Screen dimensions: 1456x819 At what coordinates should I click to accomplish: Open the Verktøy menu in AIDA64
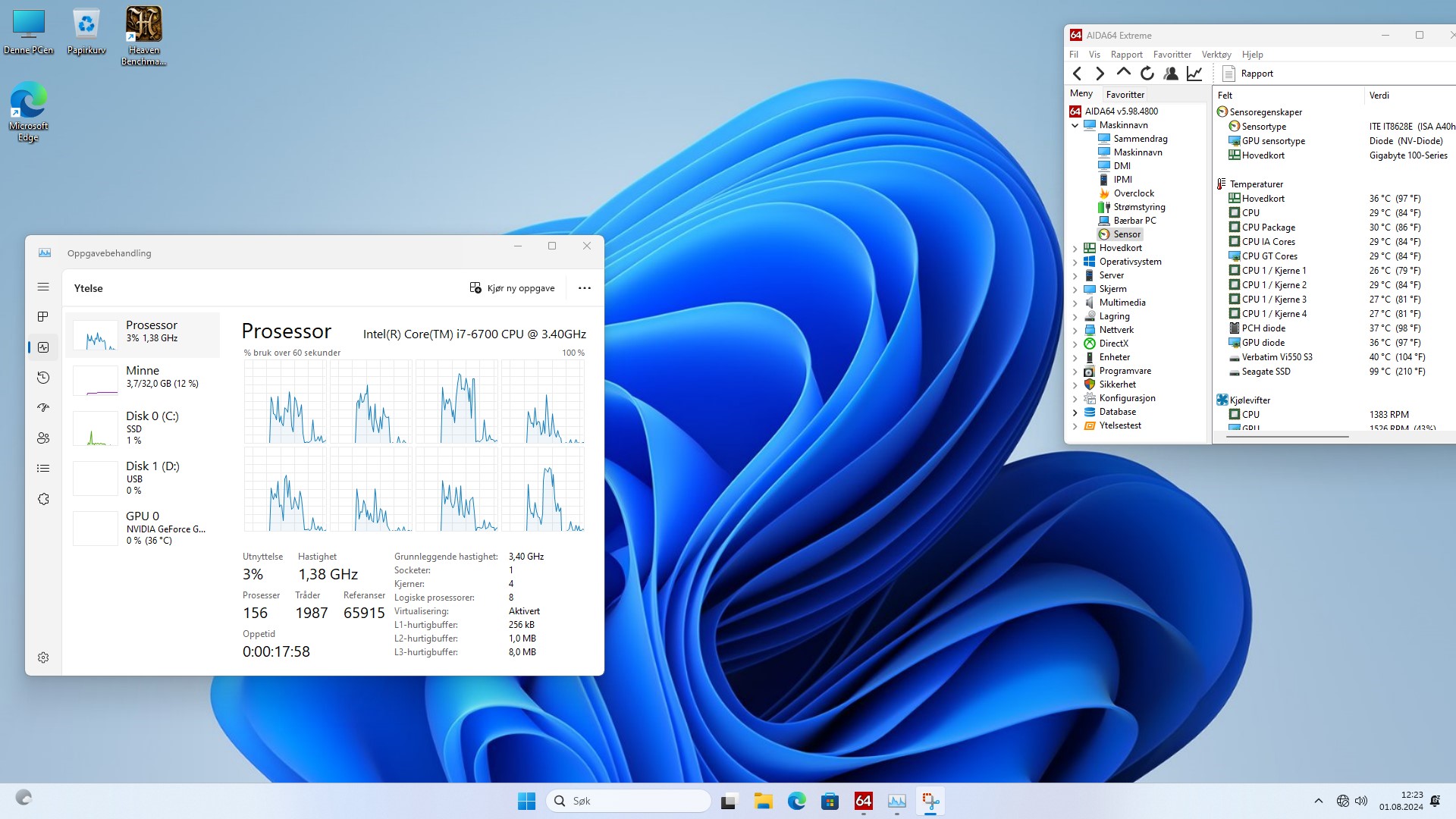(1216, 55)
